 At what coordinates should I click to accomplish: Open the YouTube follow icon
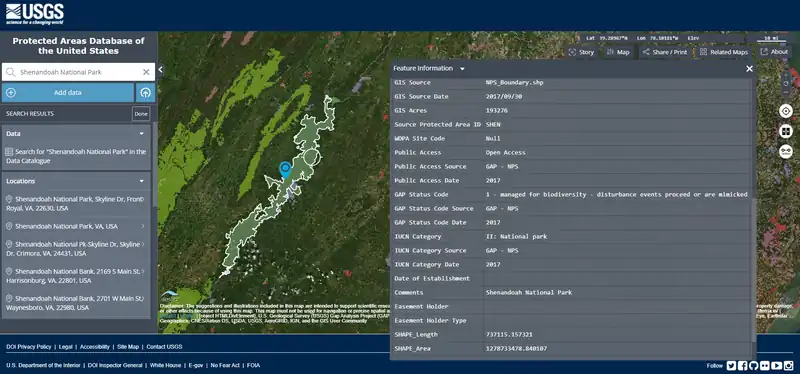[777, 365]
